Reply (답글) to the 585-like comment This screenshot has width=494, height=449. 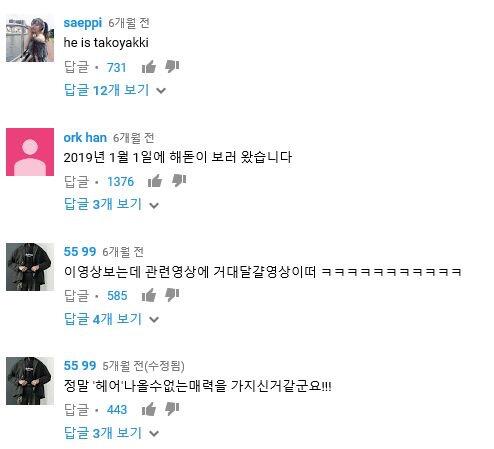coord(76,295)
